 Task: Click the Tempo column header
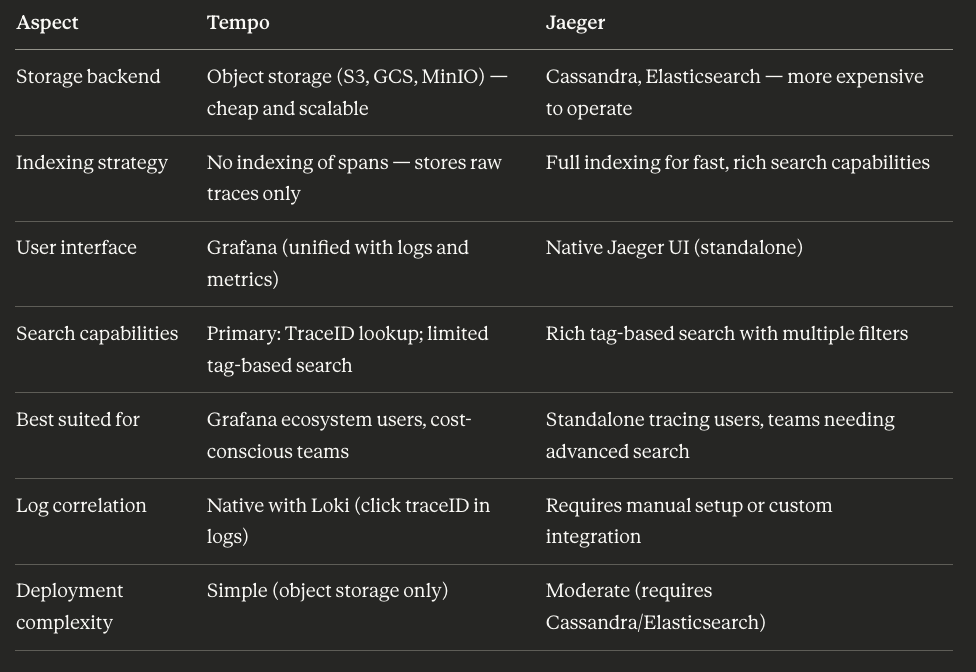tap(238, 23)
